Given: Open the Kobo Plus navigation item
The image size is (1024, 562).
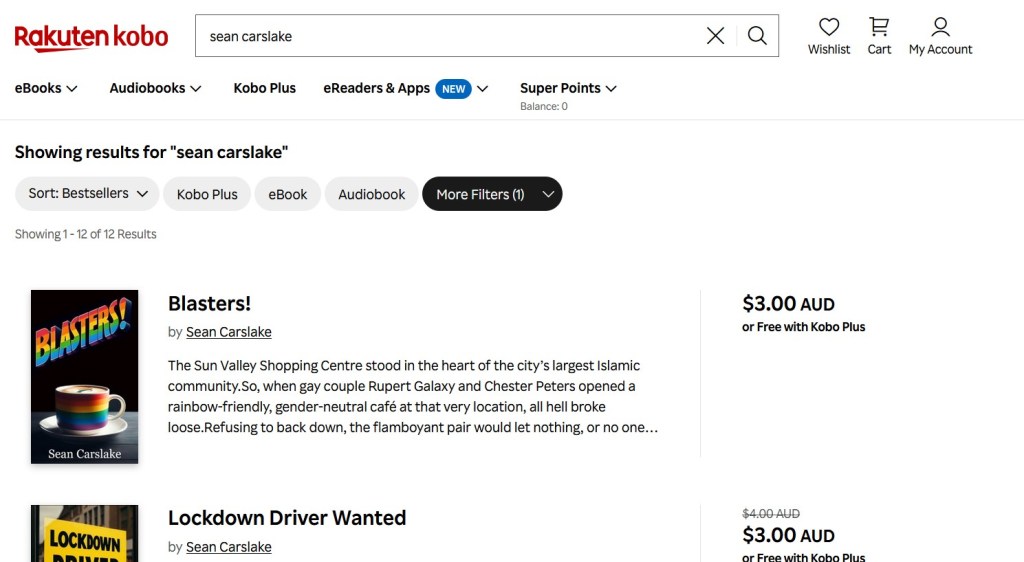Looking at the screenshot, I should coord(264,88).
